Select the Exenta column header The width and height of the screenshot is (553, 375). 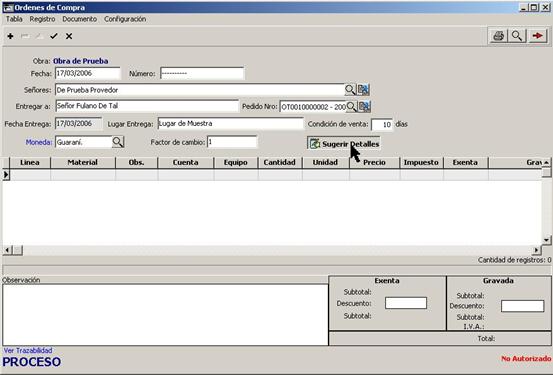pos(466,162)
